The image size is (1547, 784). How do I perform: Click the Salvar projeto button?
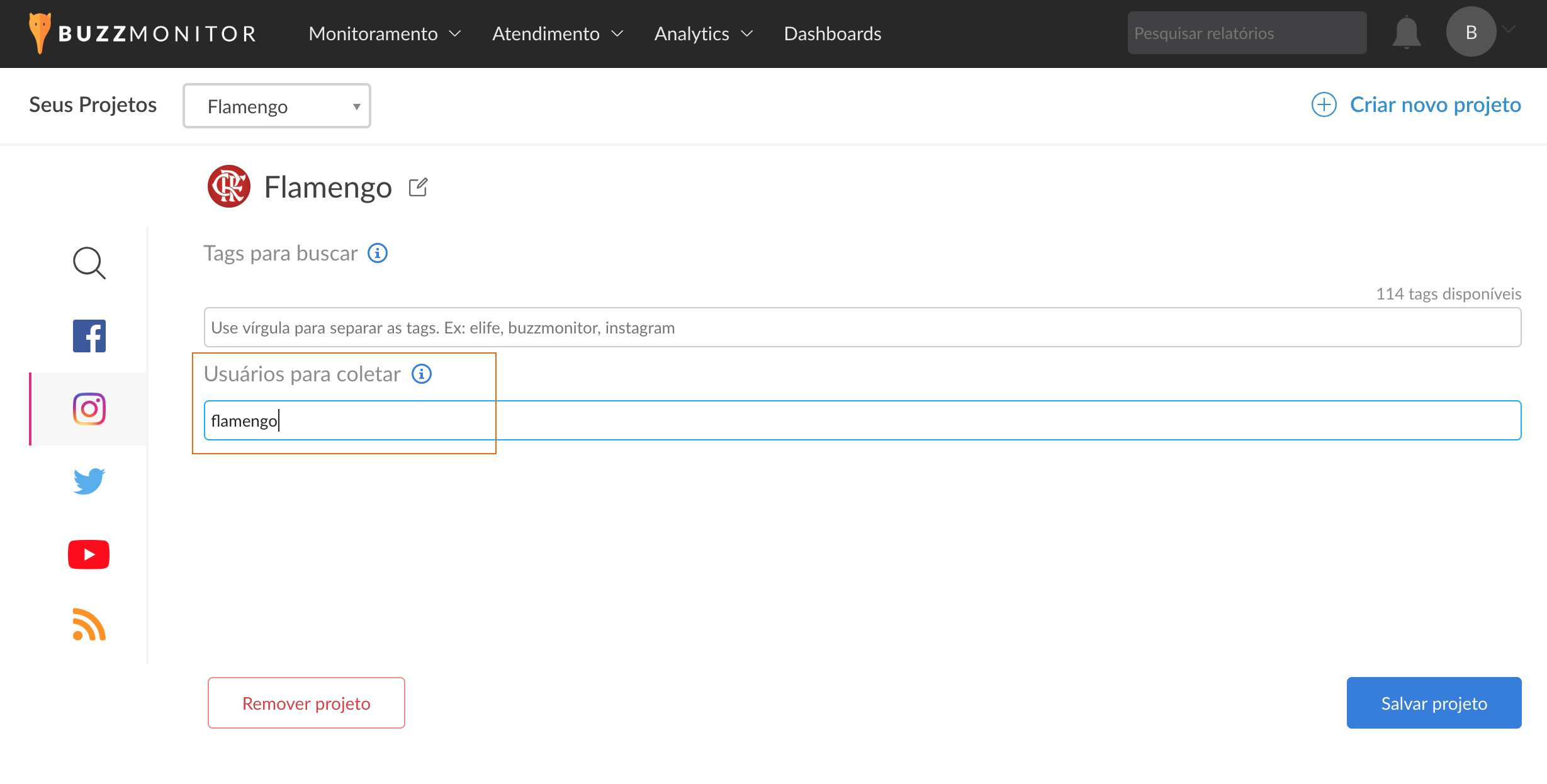(1434, 703)
